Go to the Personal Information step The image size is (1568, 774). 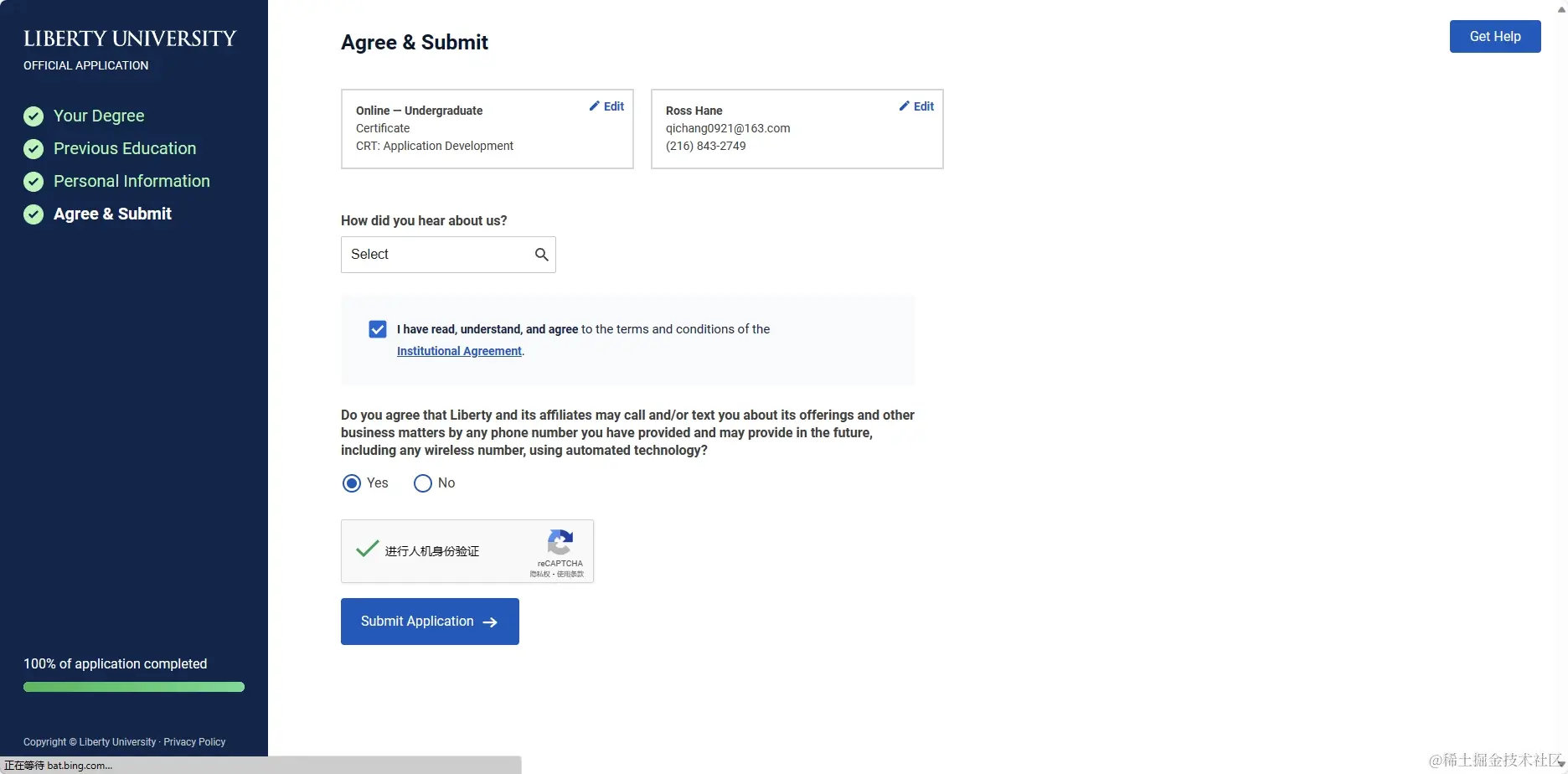132,181
